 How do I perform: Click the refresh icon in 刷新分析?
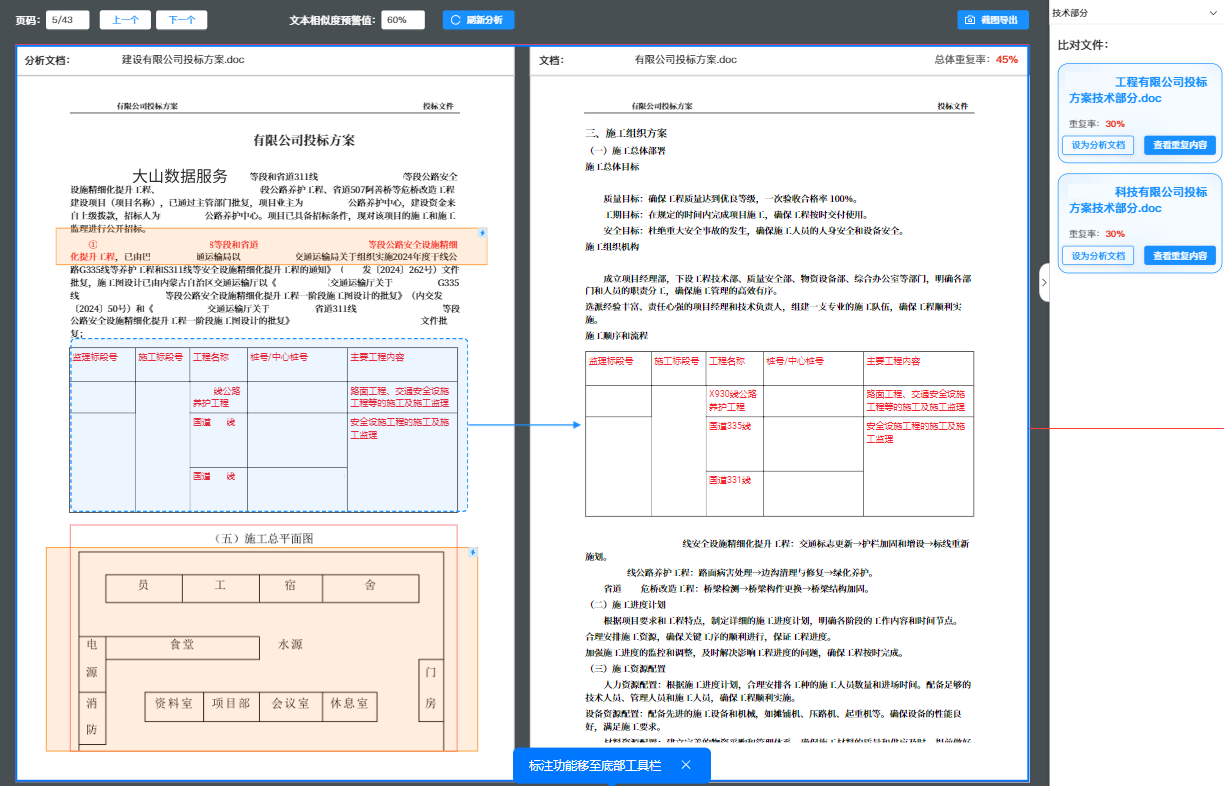456,20
